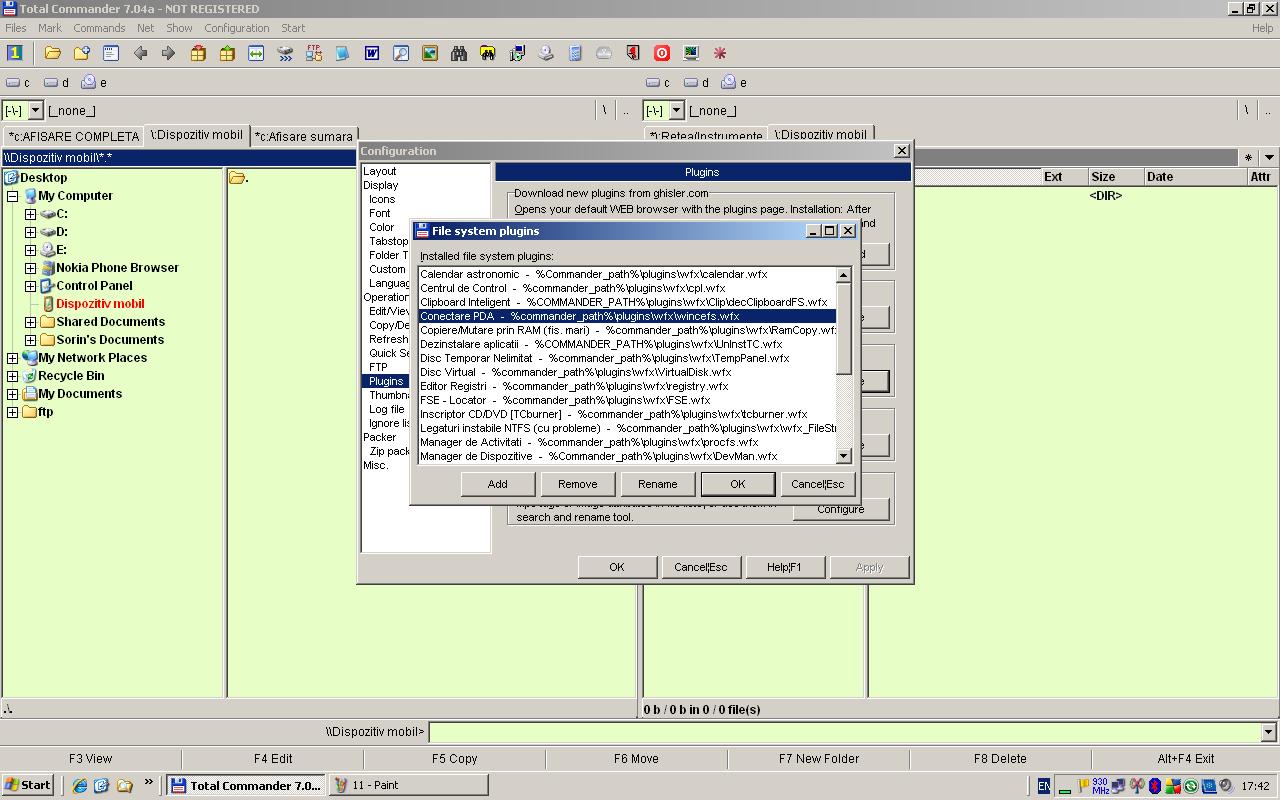Image resolution: width=1280 pixels, height=800 pixels.
Task: Select 'Dispozitiv mobil' in folder tree
Action: (100, 304)
